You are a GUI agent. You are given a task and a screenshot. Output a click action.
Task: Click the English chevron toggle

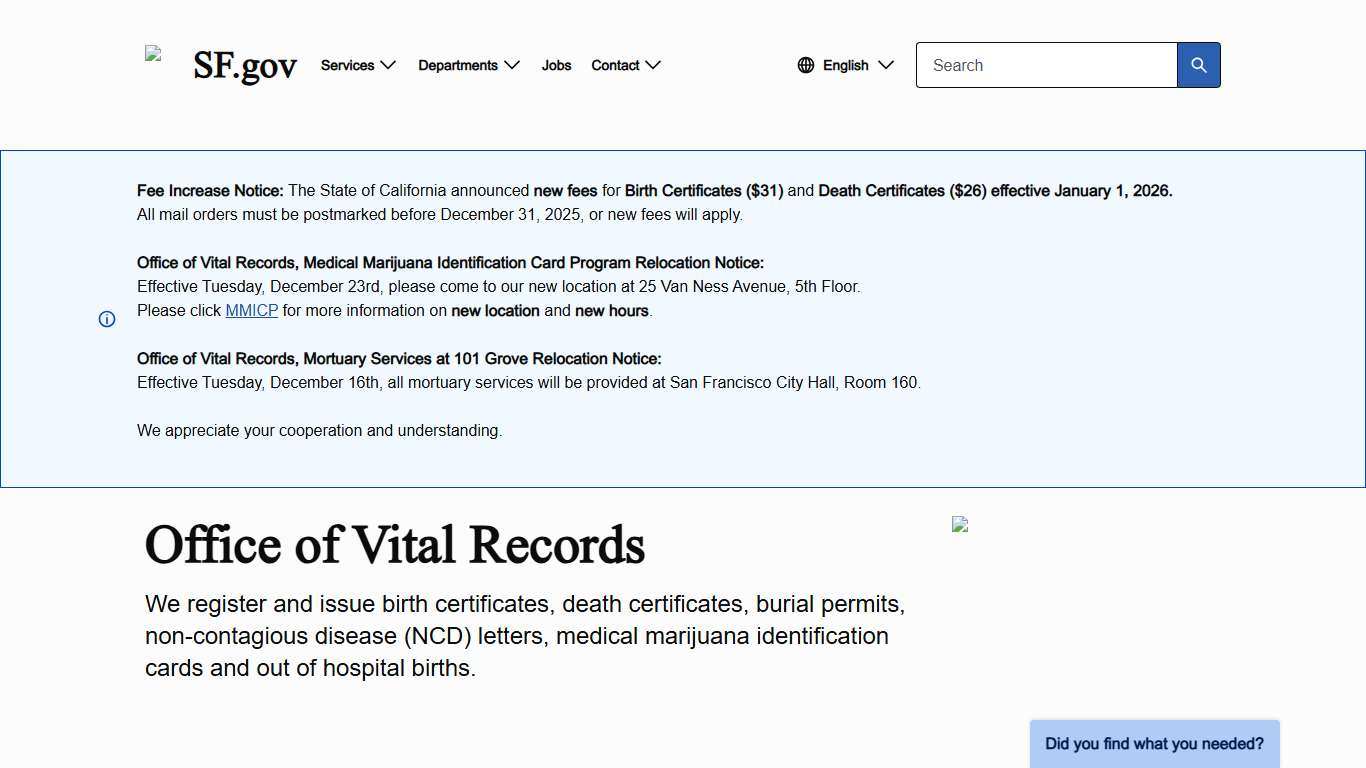click(x=886, y=66)
